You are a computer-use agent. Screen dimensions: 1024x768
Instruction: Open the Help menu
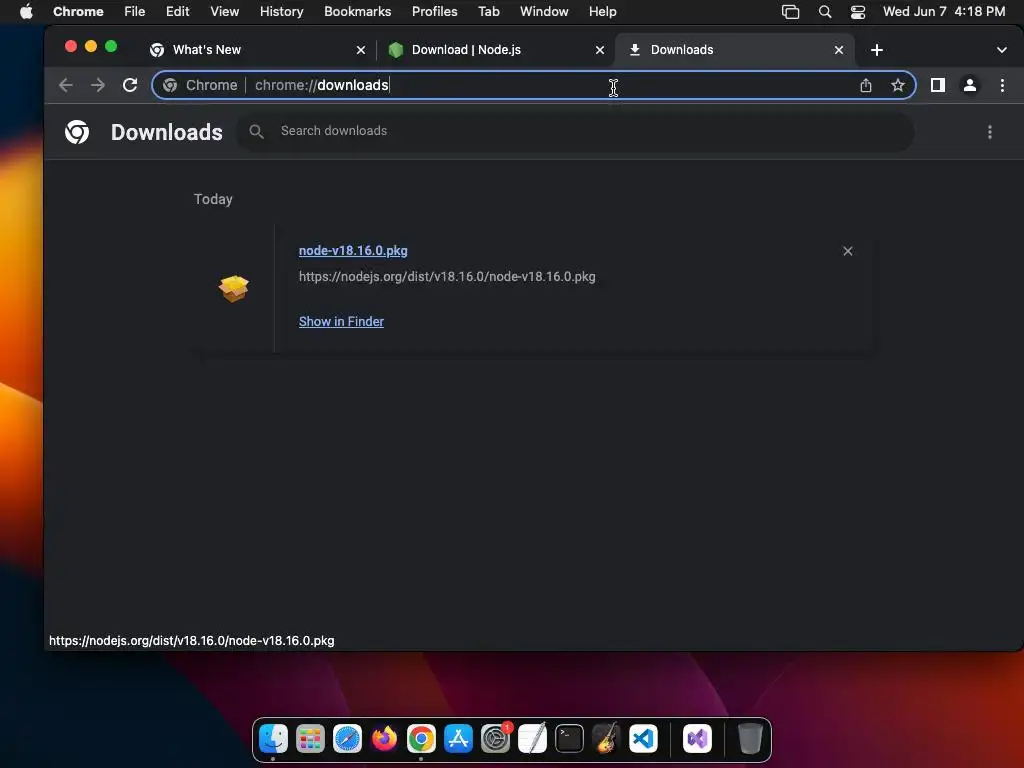[602, 12]
